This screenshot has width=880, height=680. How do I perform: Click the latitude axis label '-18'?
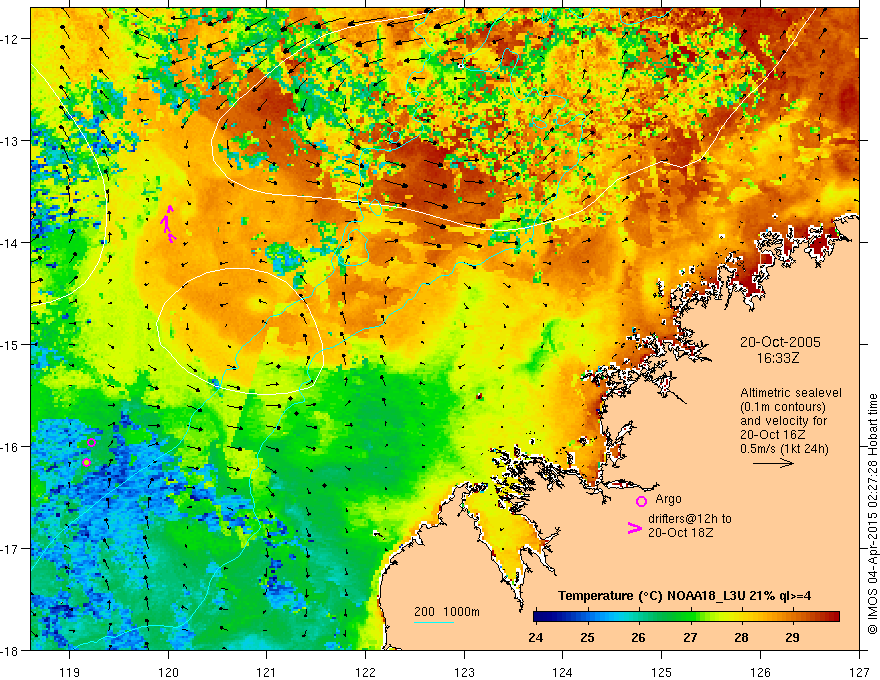click(x=10, y=650)
